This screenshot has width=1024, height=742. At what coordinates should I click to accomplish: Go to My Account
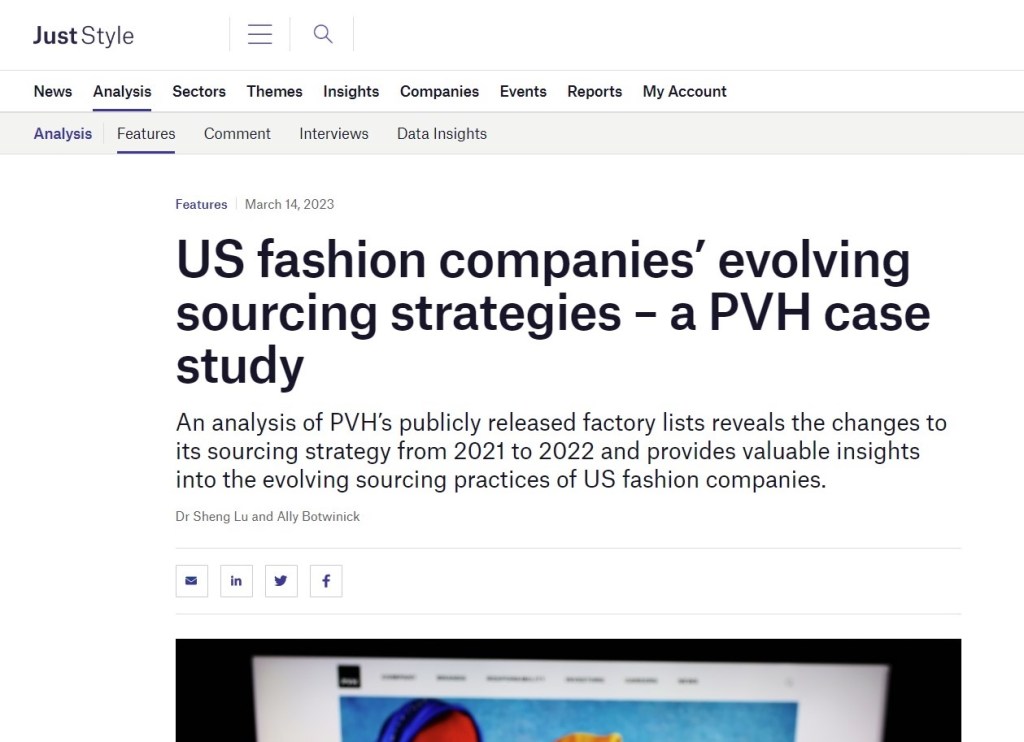(684, 91)
